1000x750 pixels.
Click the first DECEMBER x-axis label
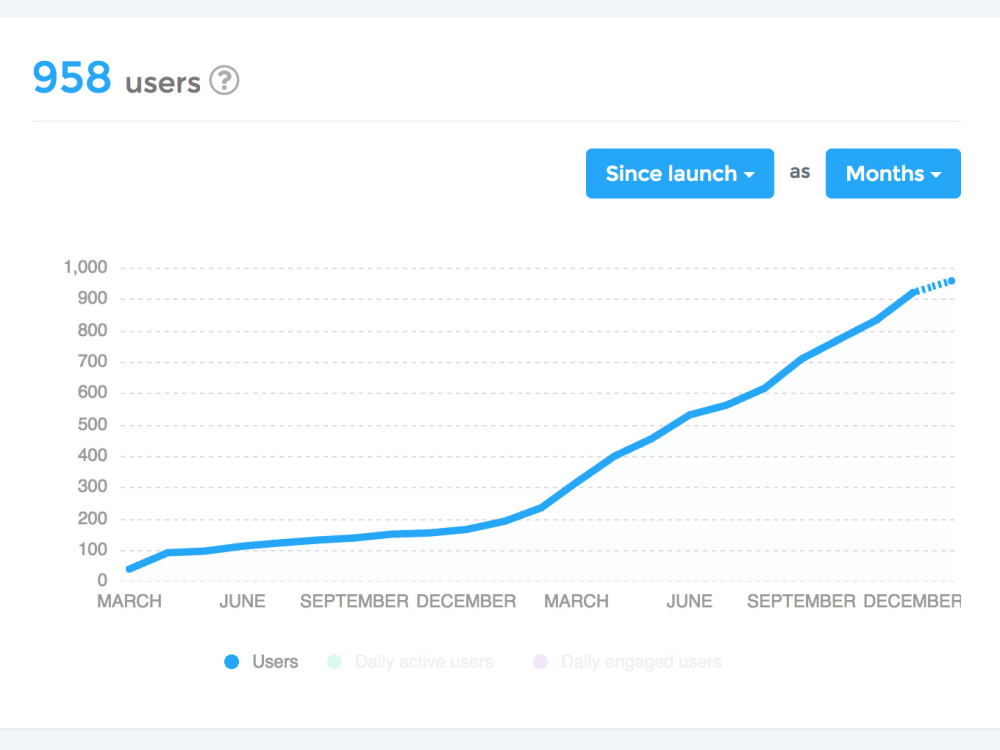[466, 601]
